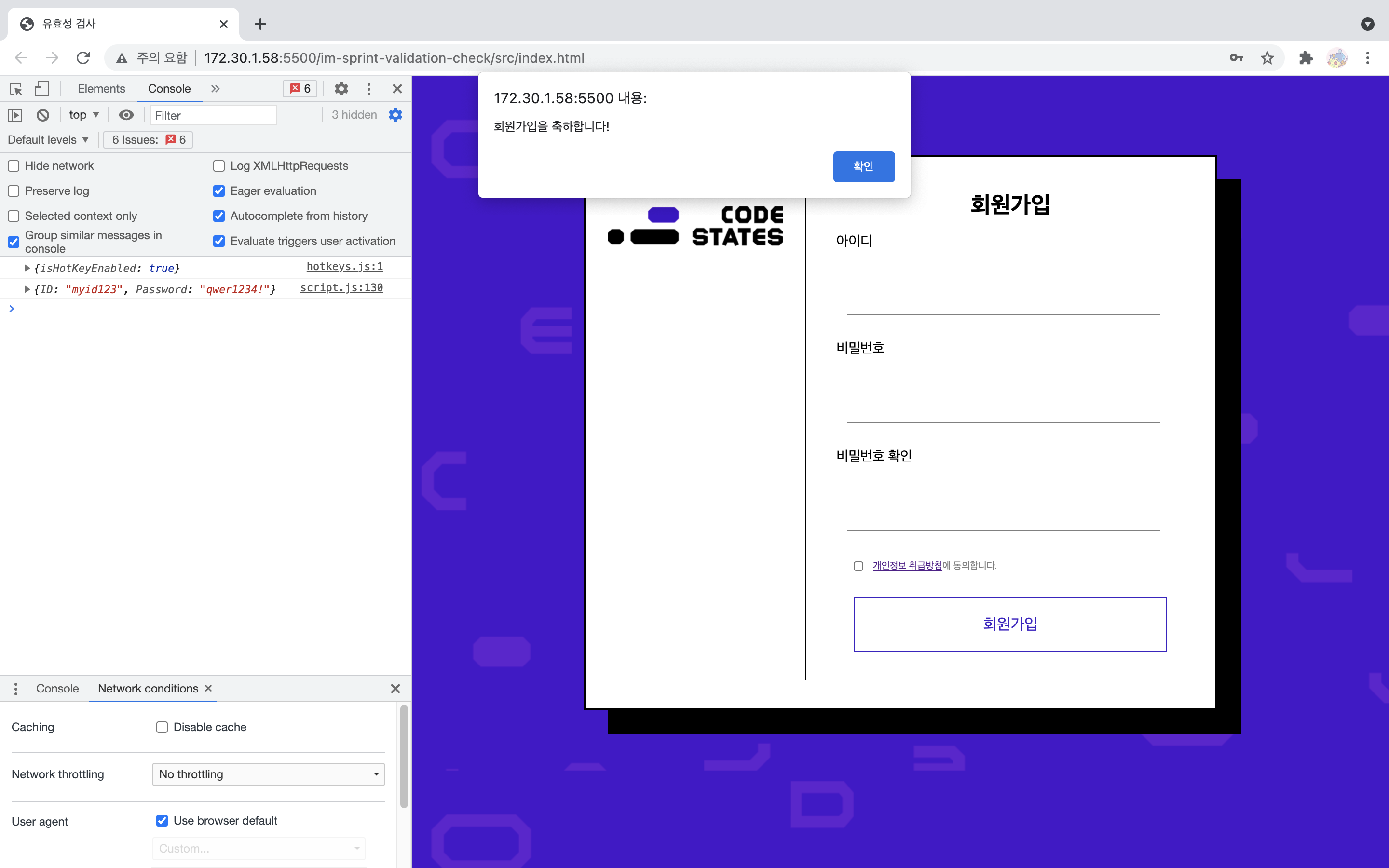Toggle the device toolbar icon
Image resolution: width=1389 pixels, height=868 pixels.
pyautogui.click(x=41, y=89)
